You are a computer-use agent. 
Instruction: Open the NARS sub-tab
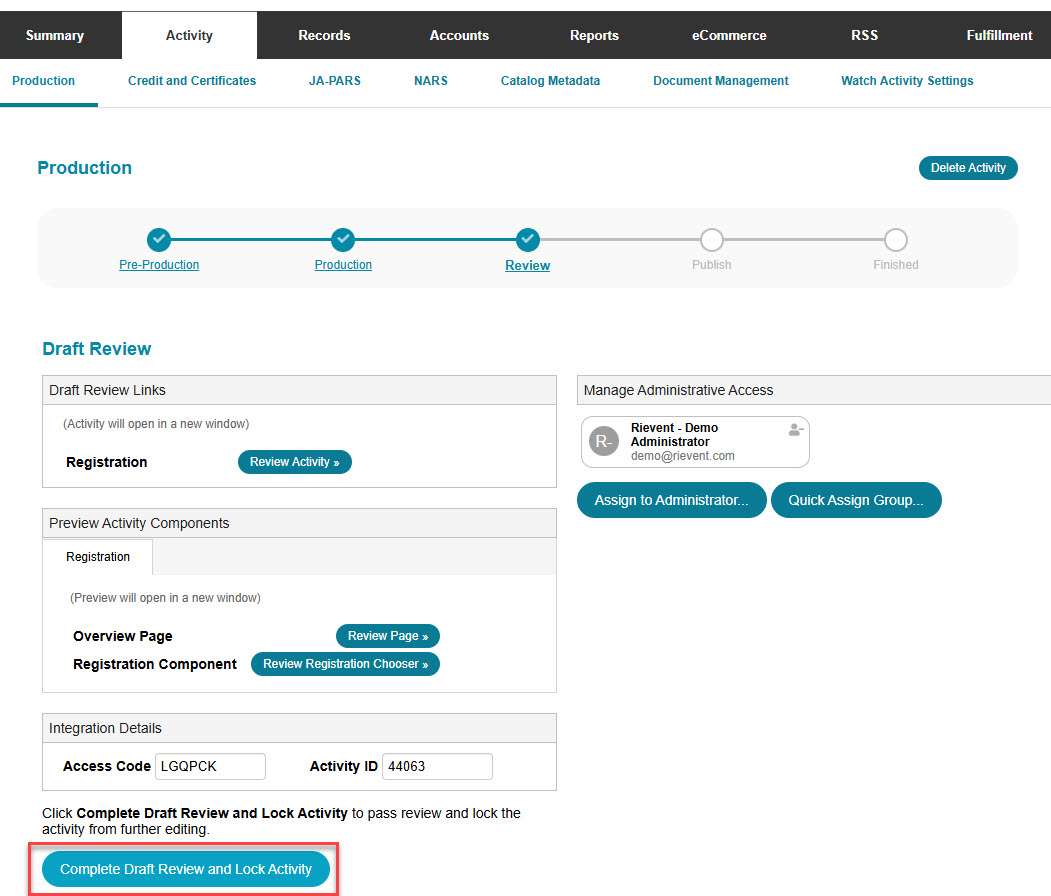point(430,80)
